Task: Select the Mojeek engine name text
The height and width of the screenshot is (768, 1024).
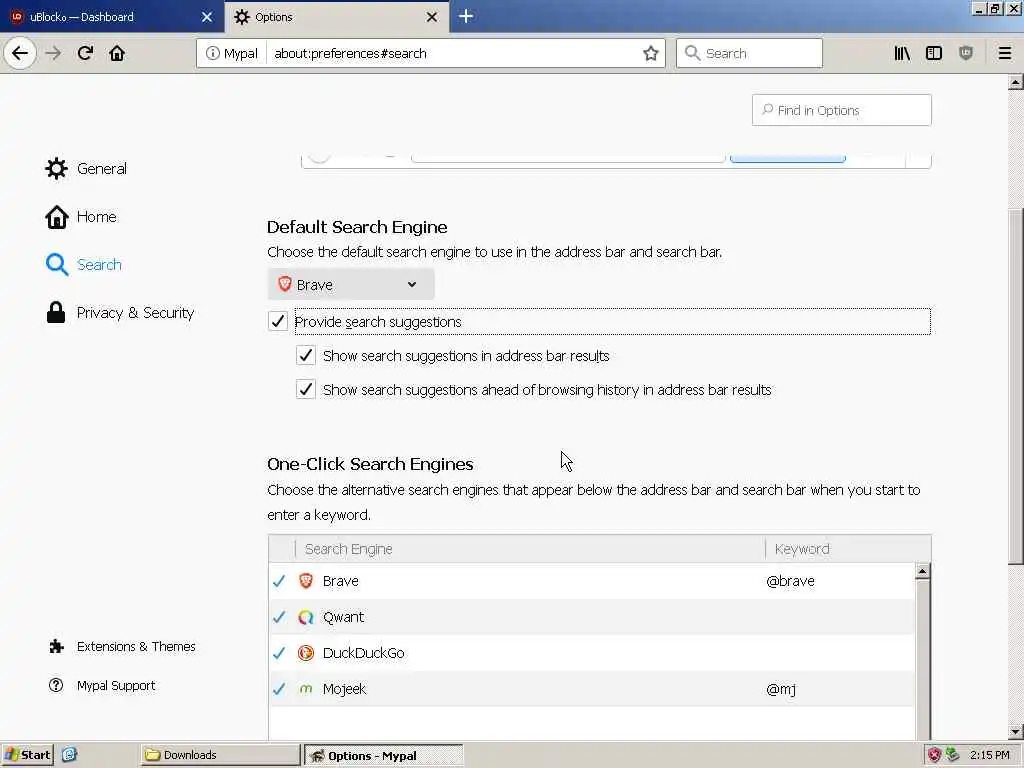Action: (344, 689)
